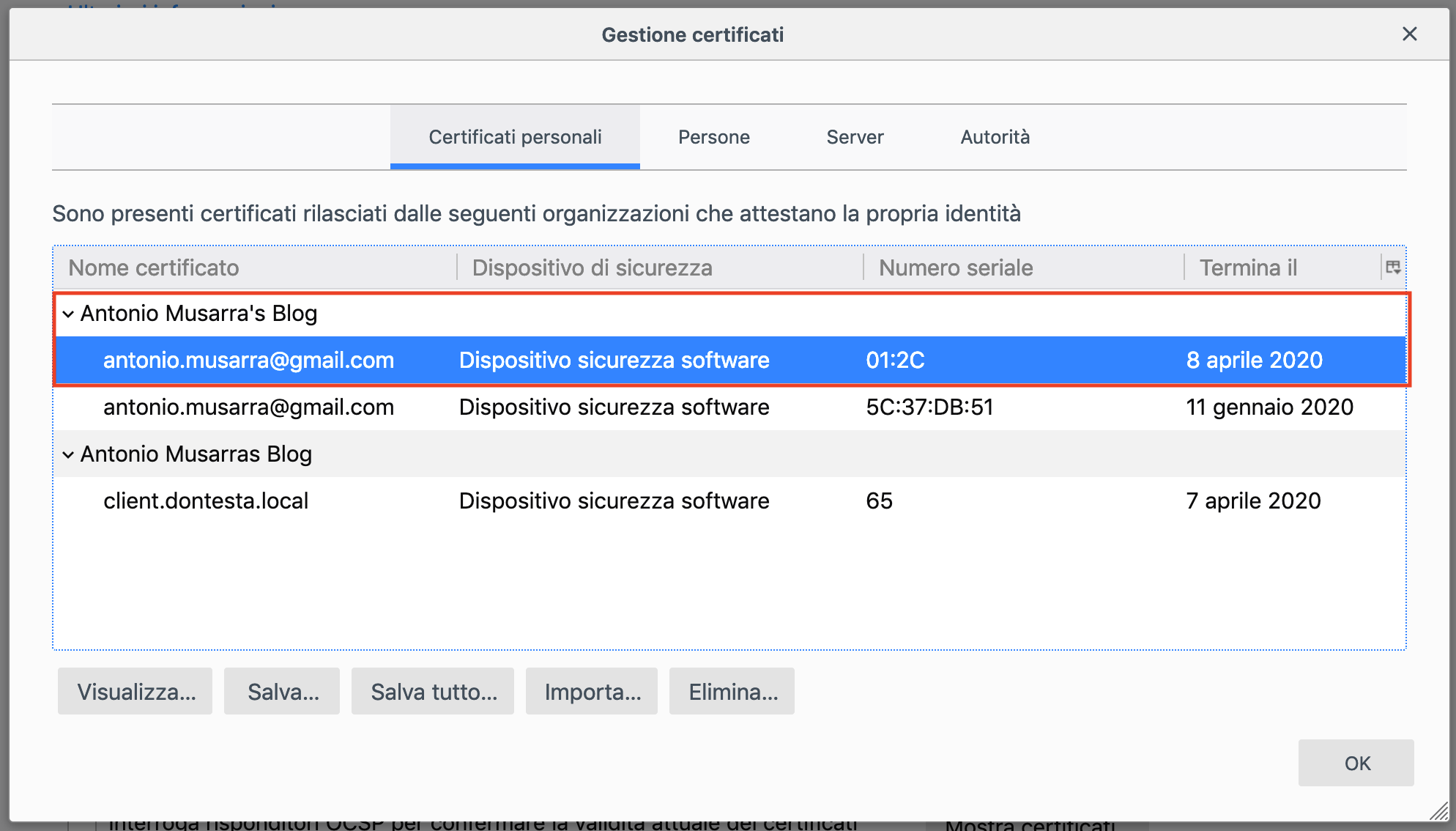Click Salva tutto... to back up all
The image size is (1456, 831).
(433, 691)
